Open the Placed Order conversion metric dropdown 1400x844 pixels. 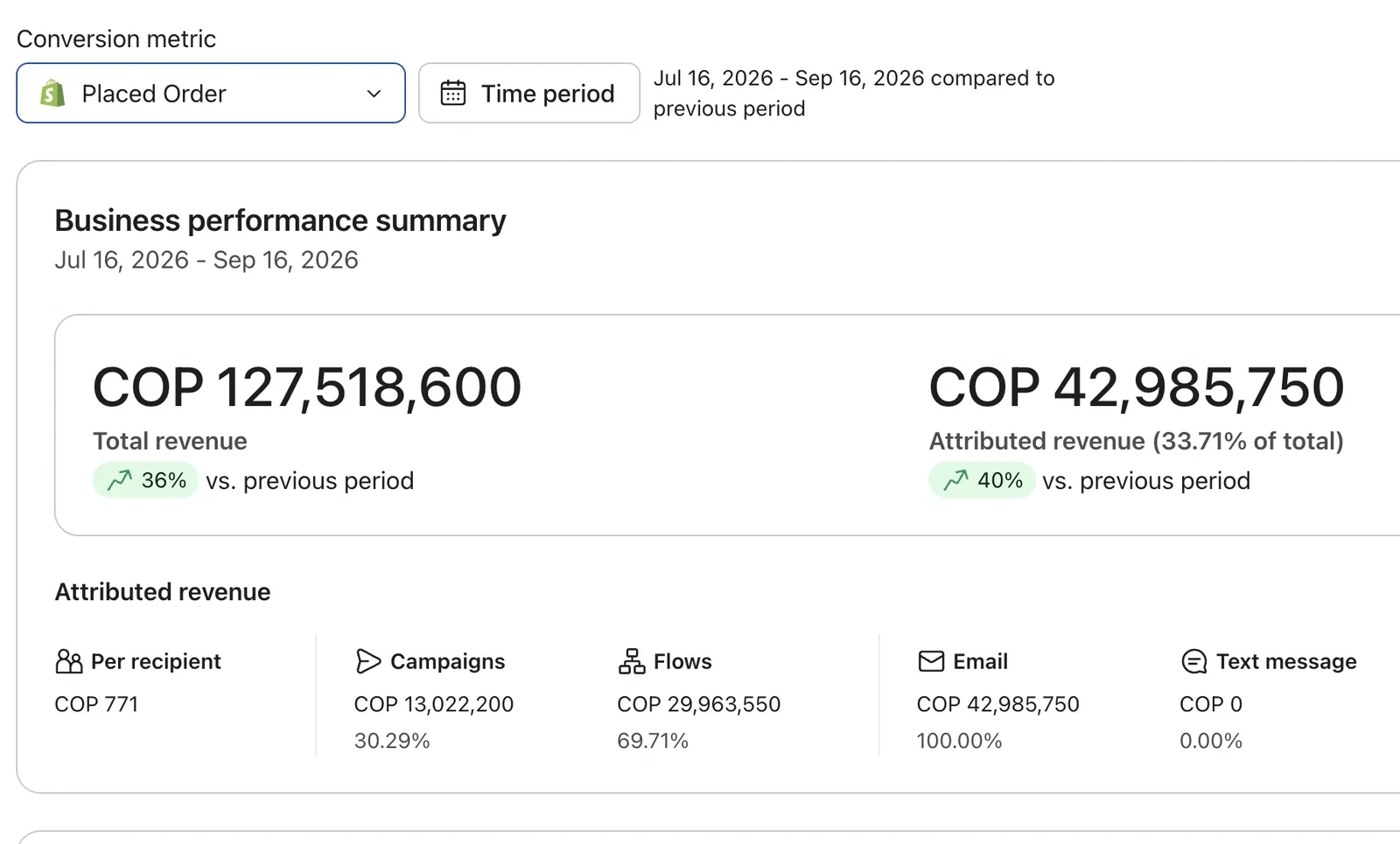point(211,93)
